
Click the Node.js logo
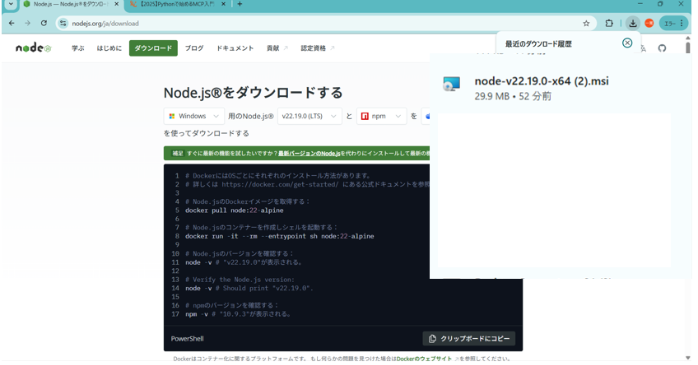click(33, 48)
